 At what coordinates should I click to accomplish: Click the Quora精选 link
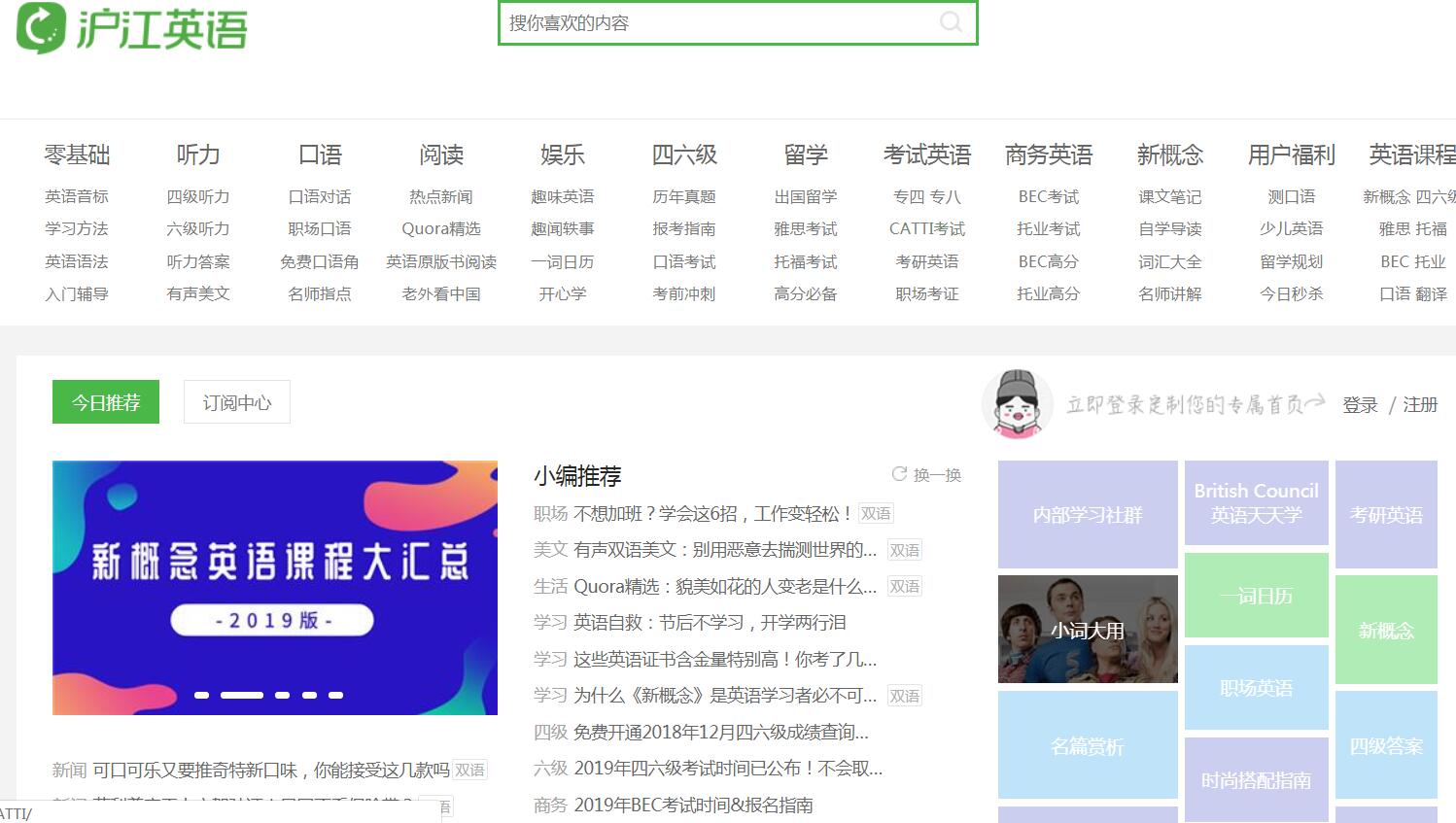441,229
